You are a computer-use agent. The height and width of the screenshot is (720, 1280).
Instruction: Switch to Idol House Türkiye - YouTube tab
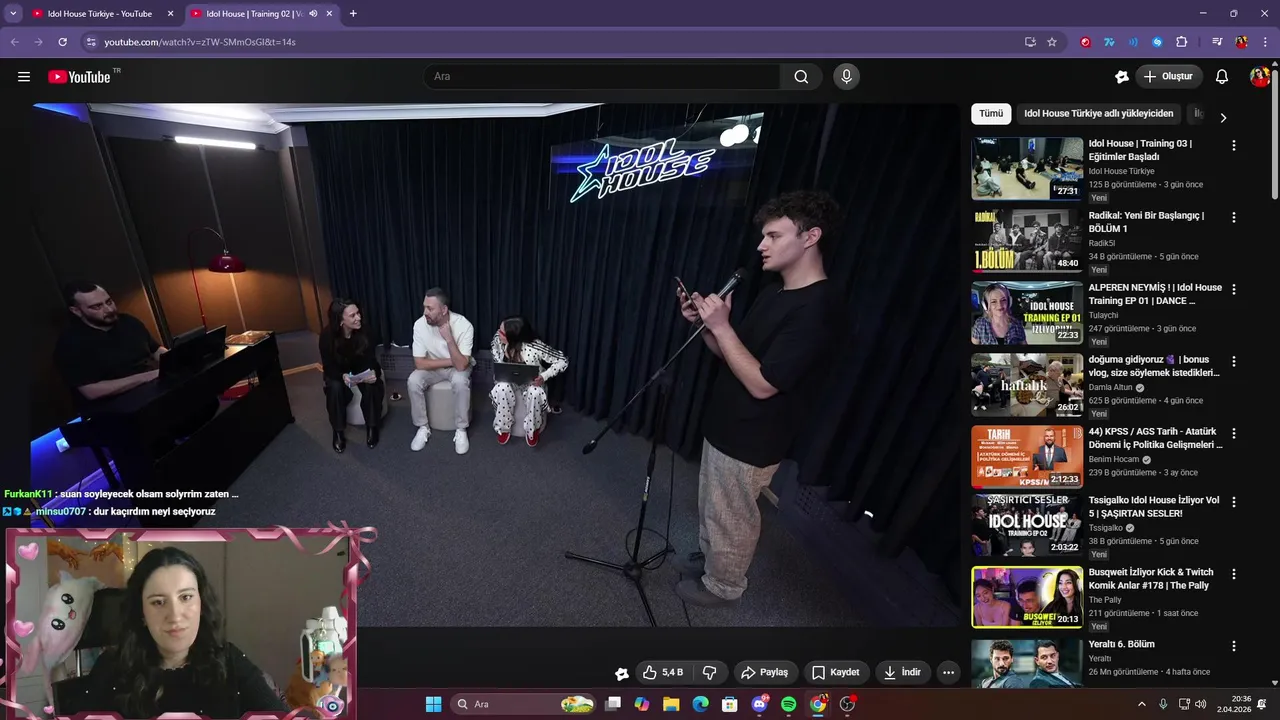click(102, 14)
